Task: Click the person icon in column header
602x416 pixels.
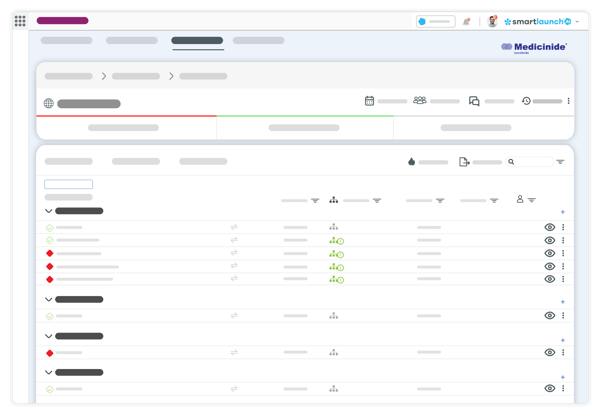Action: point(520,199)
